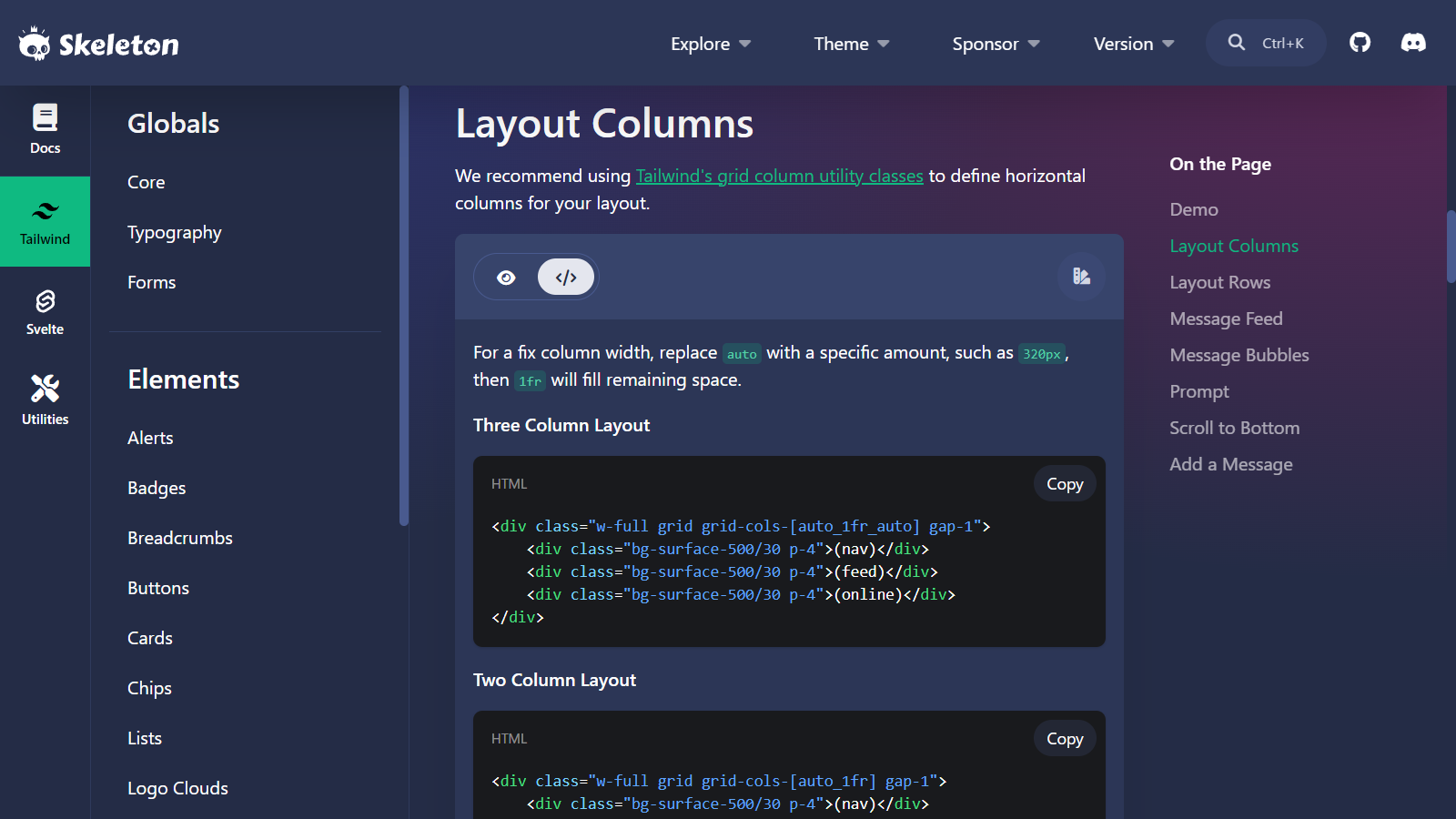The image size is (1456, 819).
Task: Click the Three Column Layout heading
Action: (561, 425)
